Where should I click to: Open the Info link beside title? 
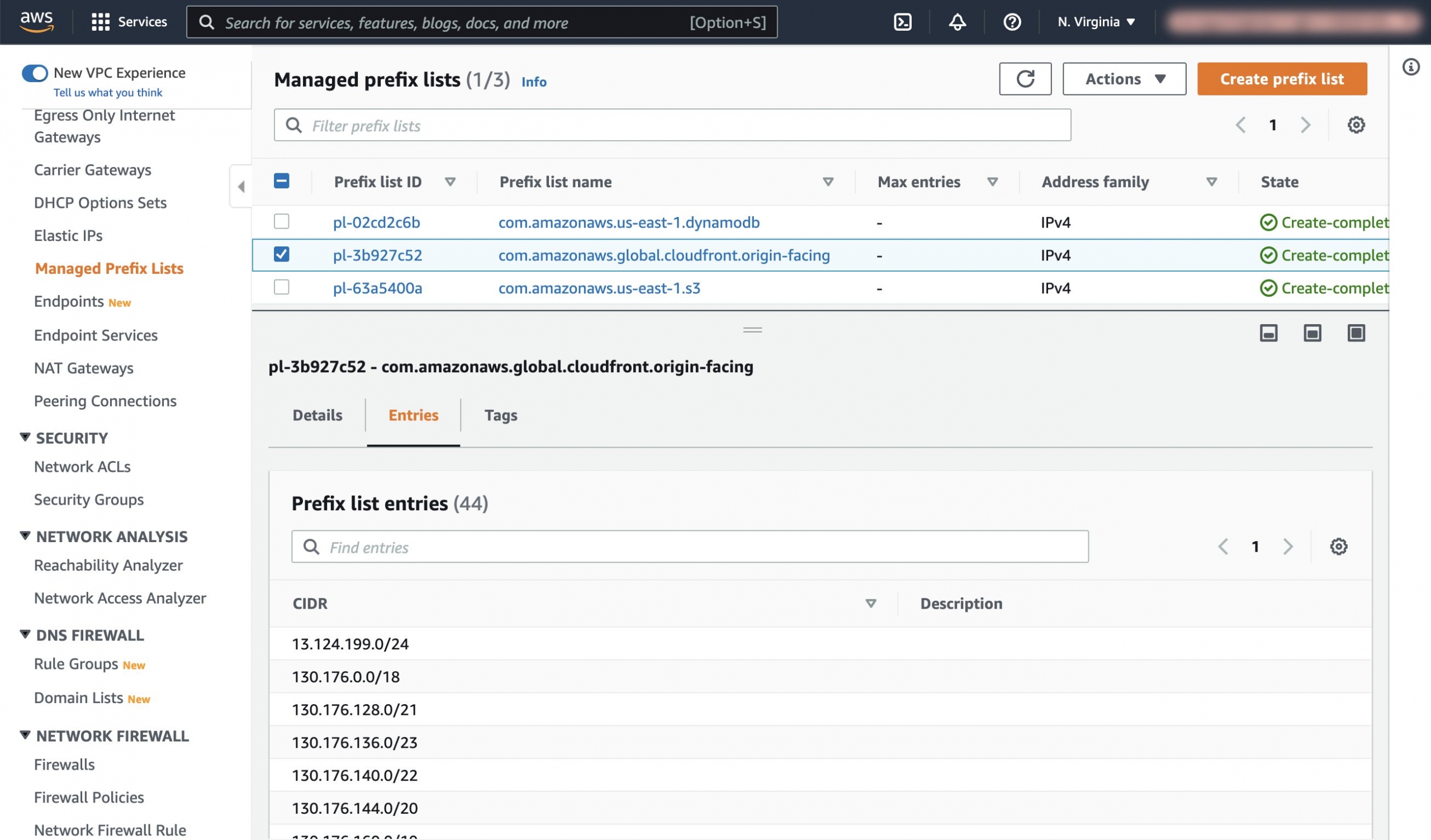[x=534, y=82]
